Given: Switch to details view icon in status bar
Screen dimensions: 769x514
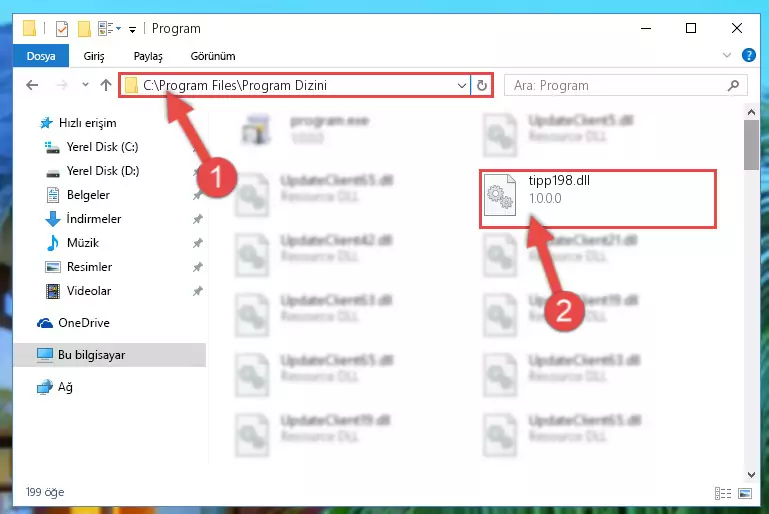Looking at the screenshot, I should tap(723, 493).
